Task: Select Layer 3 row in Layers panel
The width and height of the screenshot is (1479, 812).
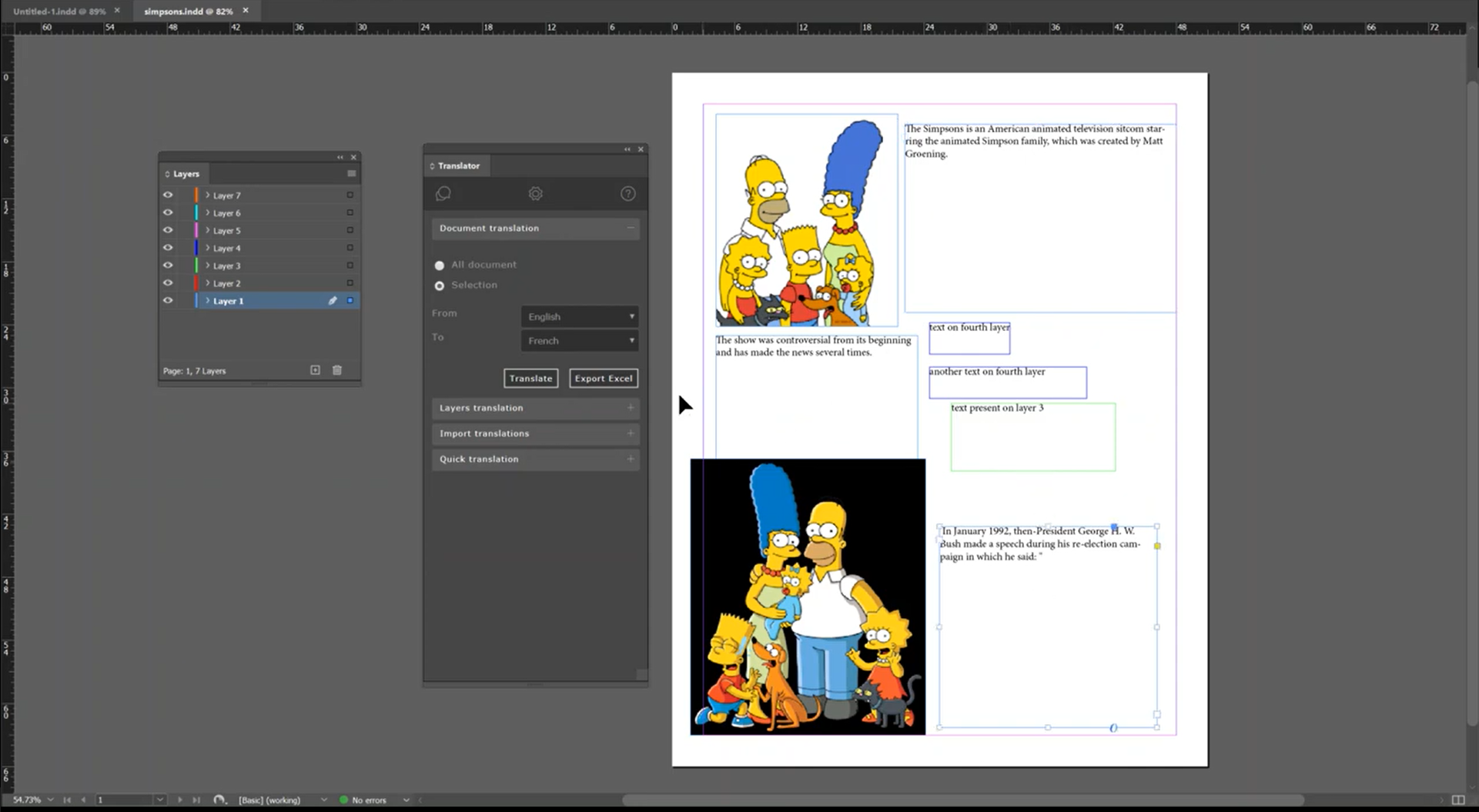Action: click(259, 266)
